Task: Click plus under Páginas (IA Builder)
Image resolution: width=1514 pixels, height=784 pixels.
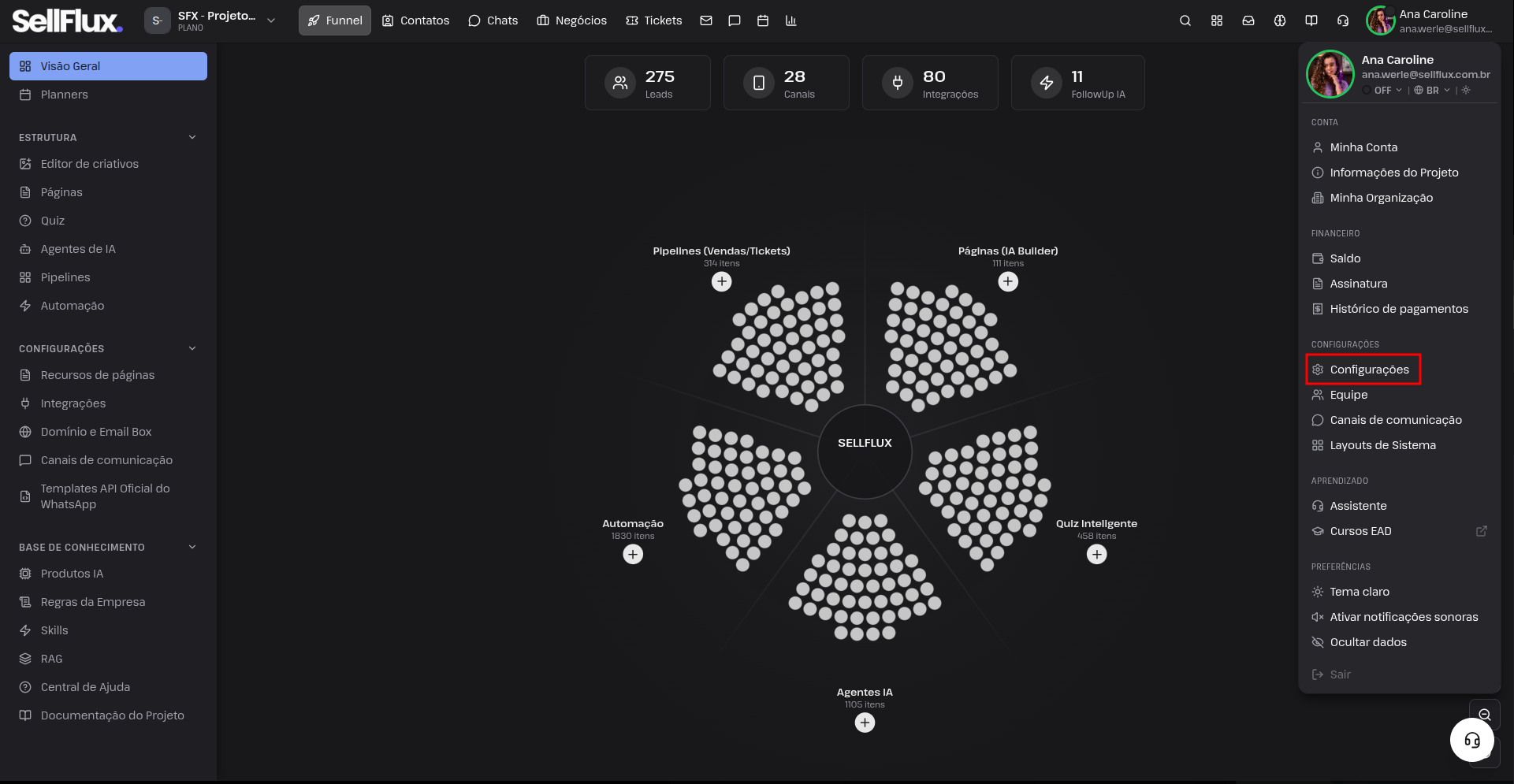Action: (x=1008, y=281)
